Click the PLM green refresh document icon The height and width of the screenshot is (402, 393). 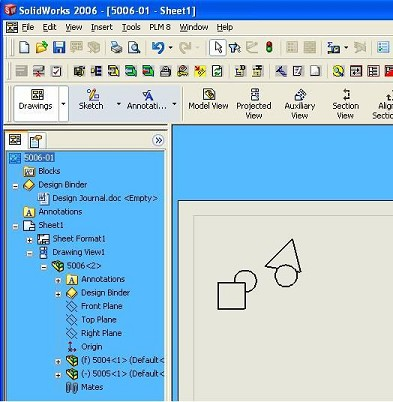217,71
